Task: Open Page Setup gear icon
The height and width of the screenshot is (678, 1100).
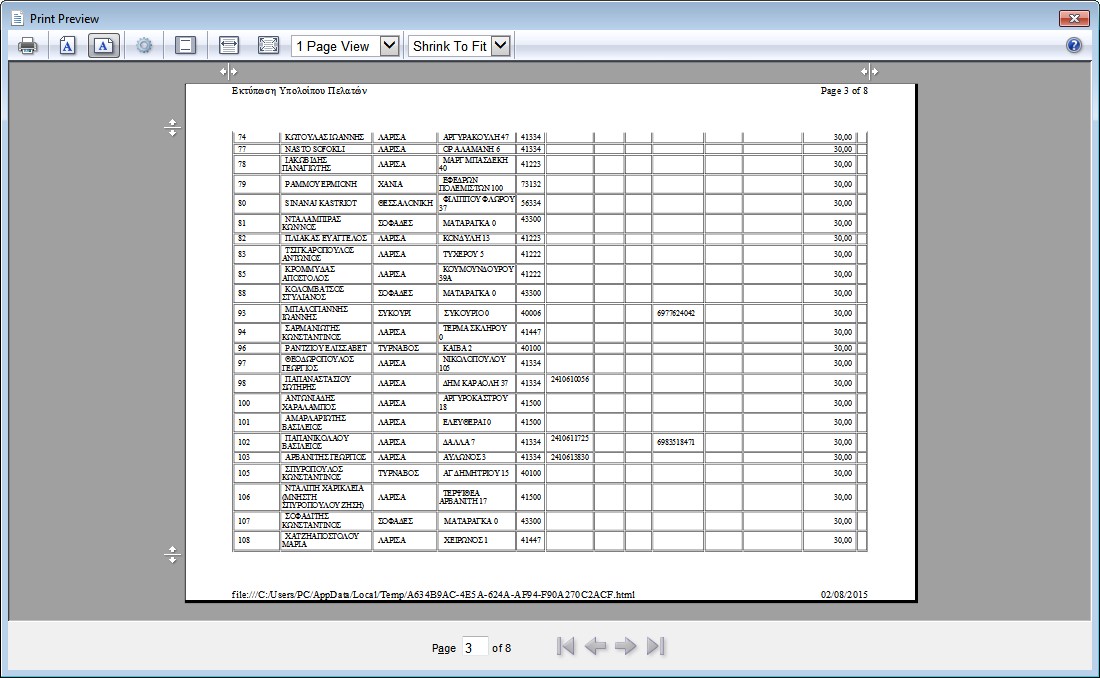Action: [x=144, y=46]
